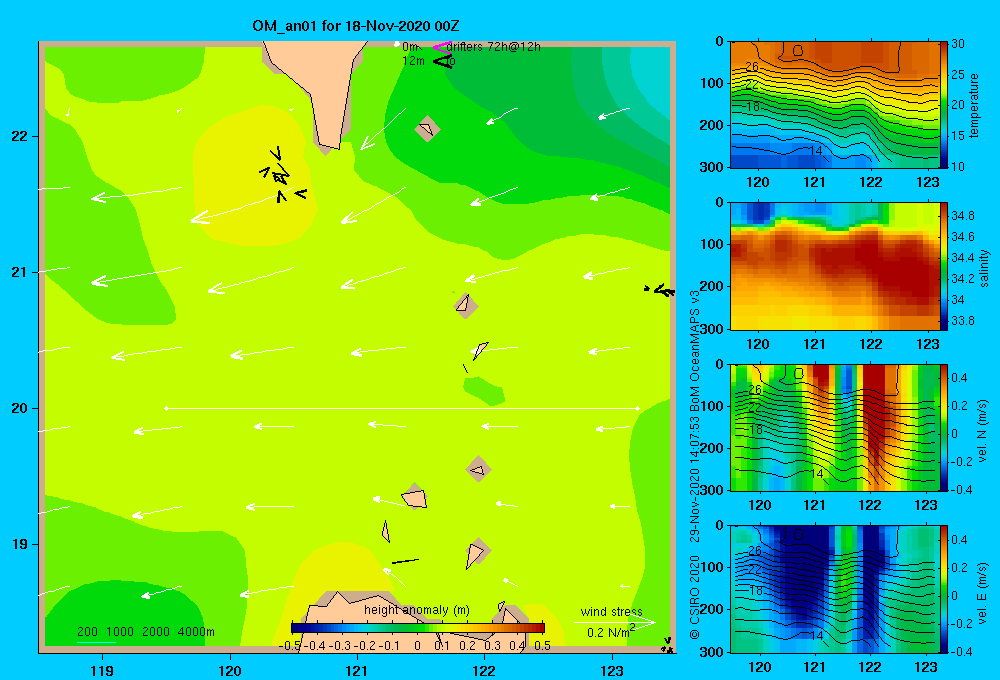Click the main map latitude label 20
The image size is (1000, 680).
[x=19, y=408]
